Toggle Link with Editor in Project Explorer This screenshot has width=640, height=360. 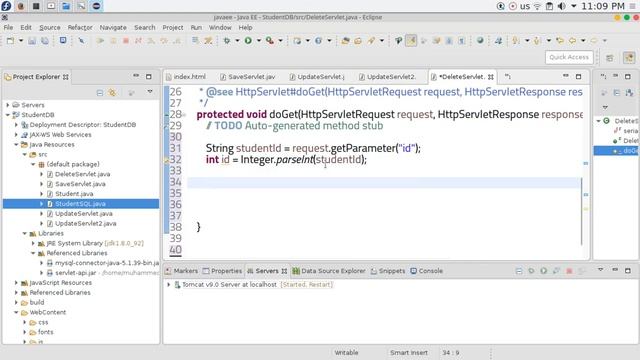coord(112,93)
